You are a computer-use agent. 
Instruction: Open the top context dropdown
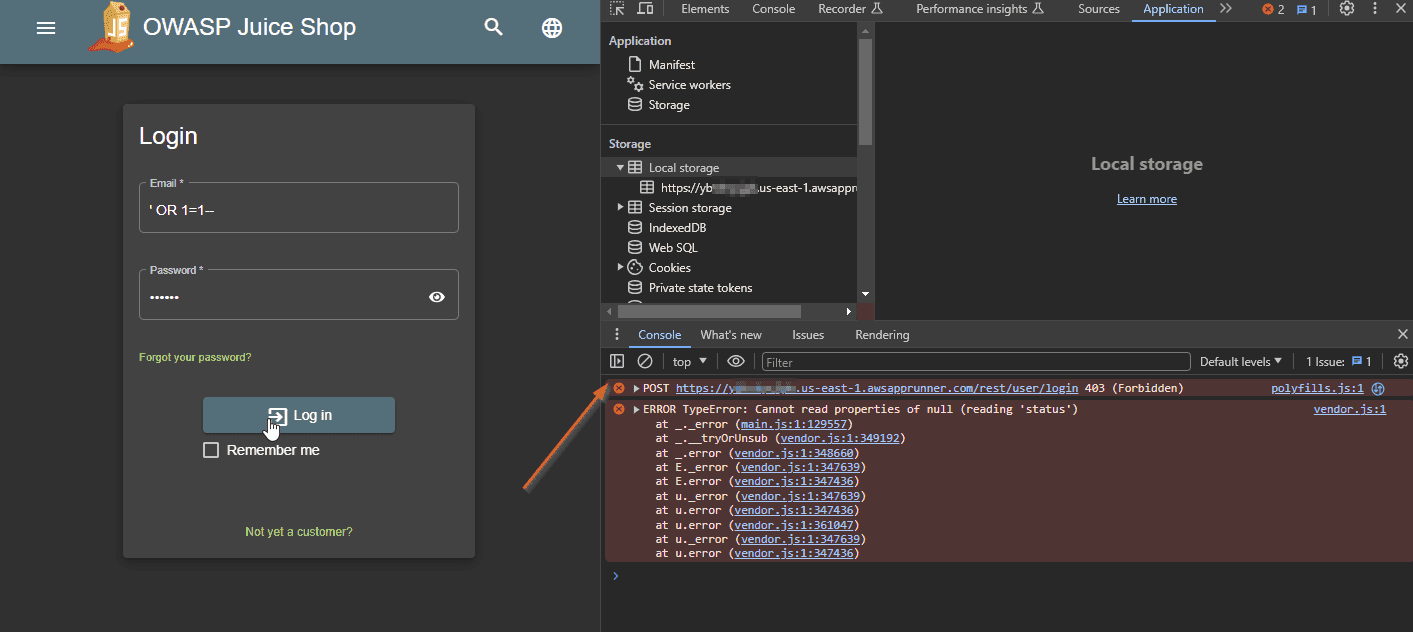click(689, 361)
